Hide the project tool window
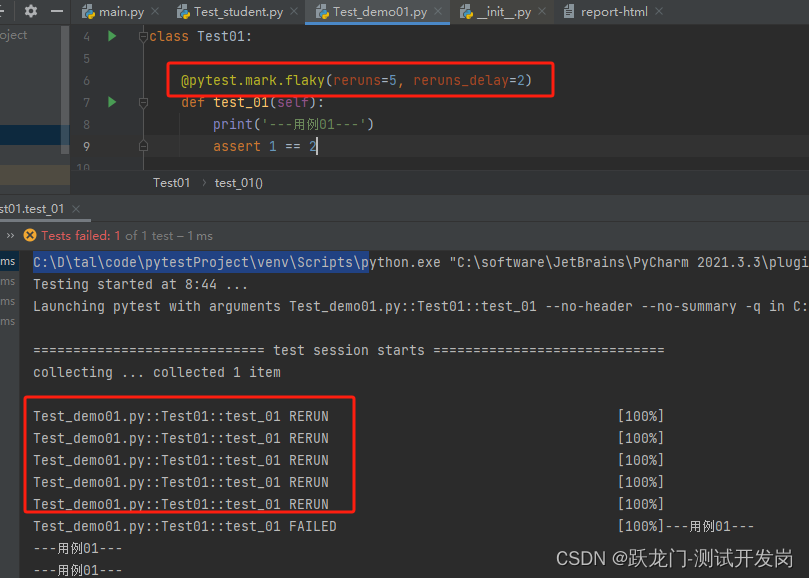This screenshot has height=578, width=809. 57,11
